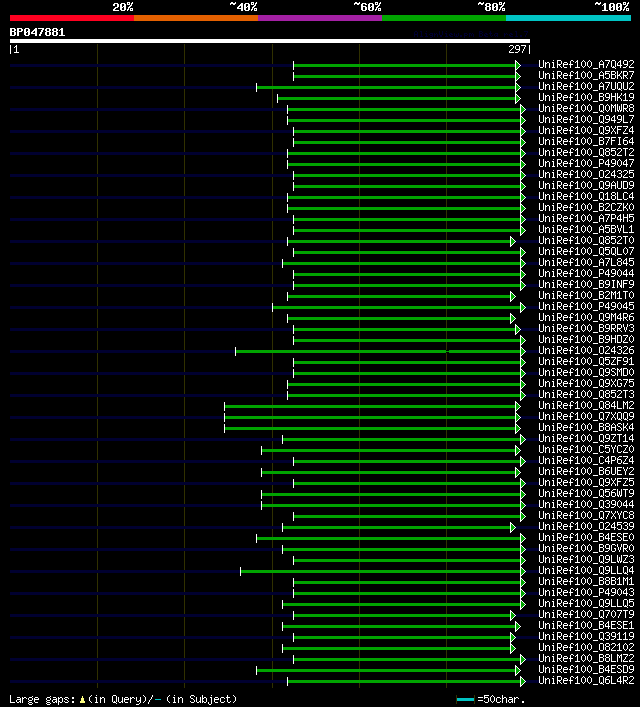Select the UniRef100_B8B1M1 label

click(586, 581)
